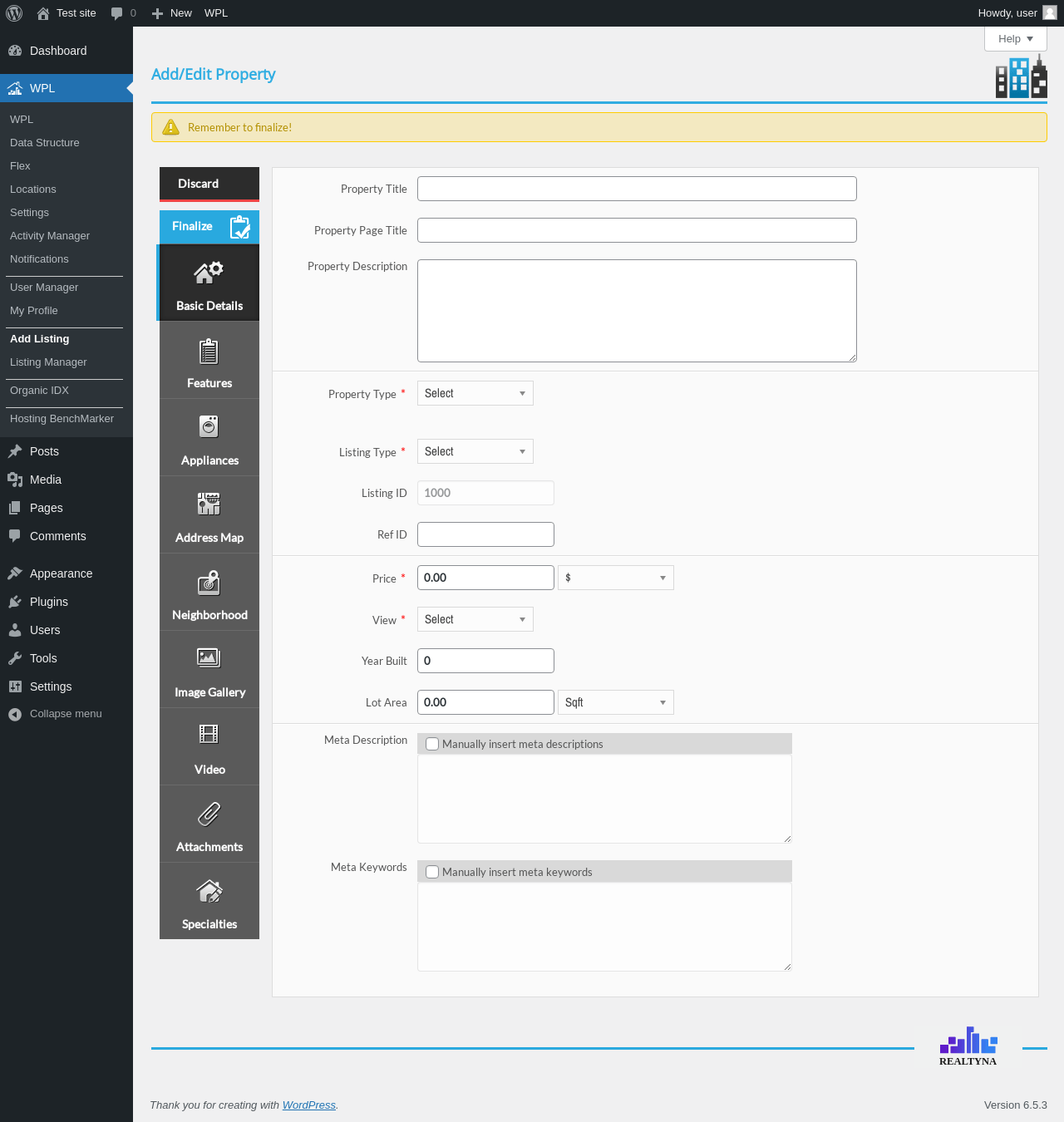This screenshot has height=1122, width=1064.
Task: Click the WordPress logo in admin bar
Action: (x=14, y=13)
